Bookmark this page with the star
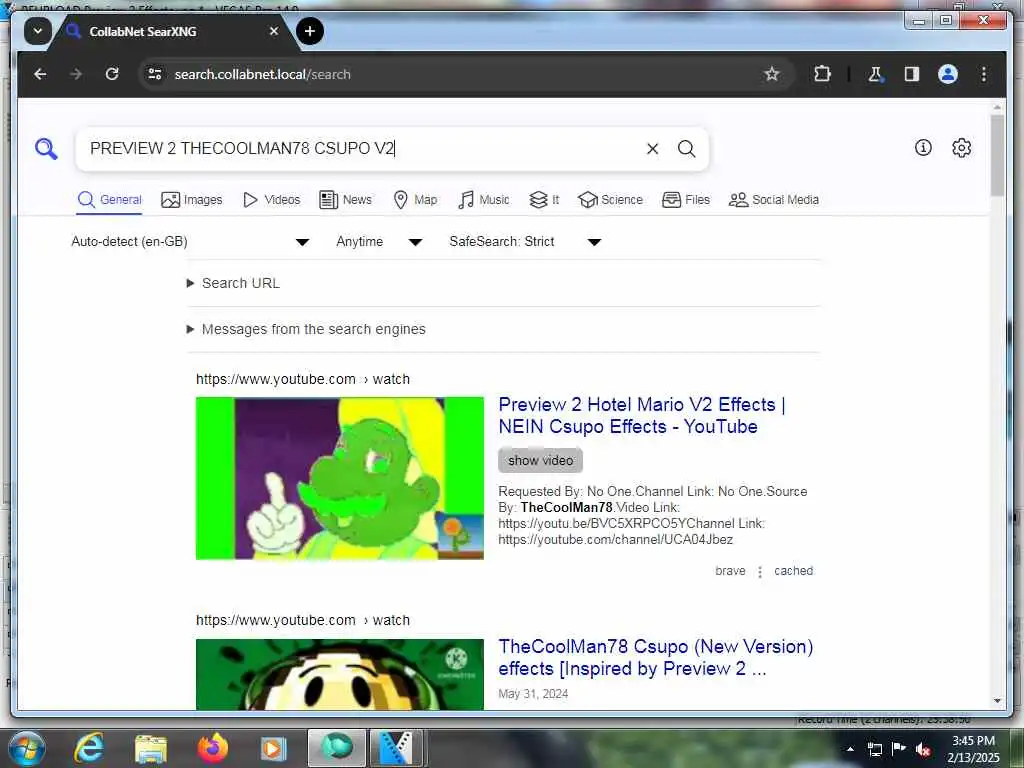1024x768 pixels. [x=772, y=74]
